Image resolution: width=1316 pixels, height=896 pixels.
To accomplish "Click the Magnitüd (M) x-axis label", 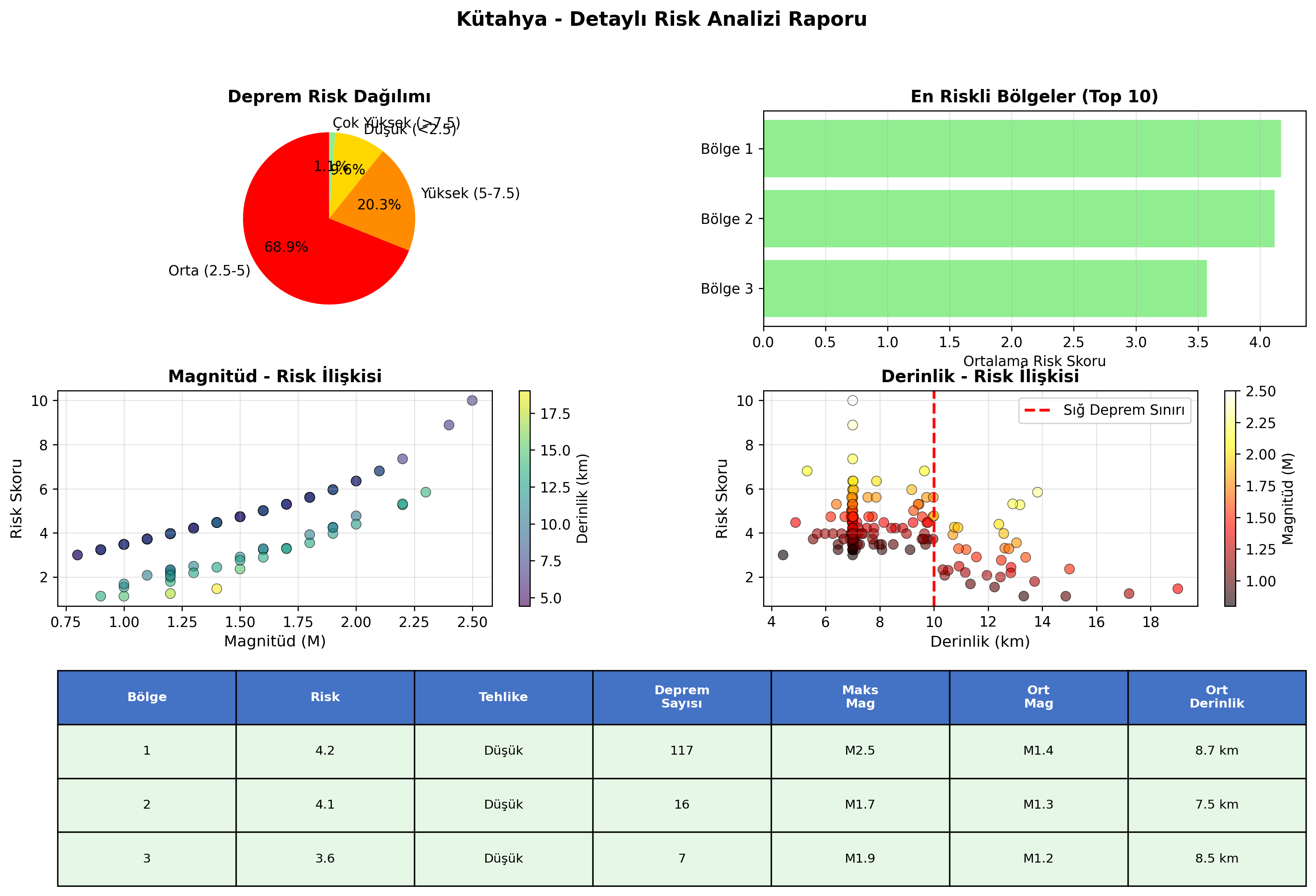I will 275,641.
